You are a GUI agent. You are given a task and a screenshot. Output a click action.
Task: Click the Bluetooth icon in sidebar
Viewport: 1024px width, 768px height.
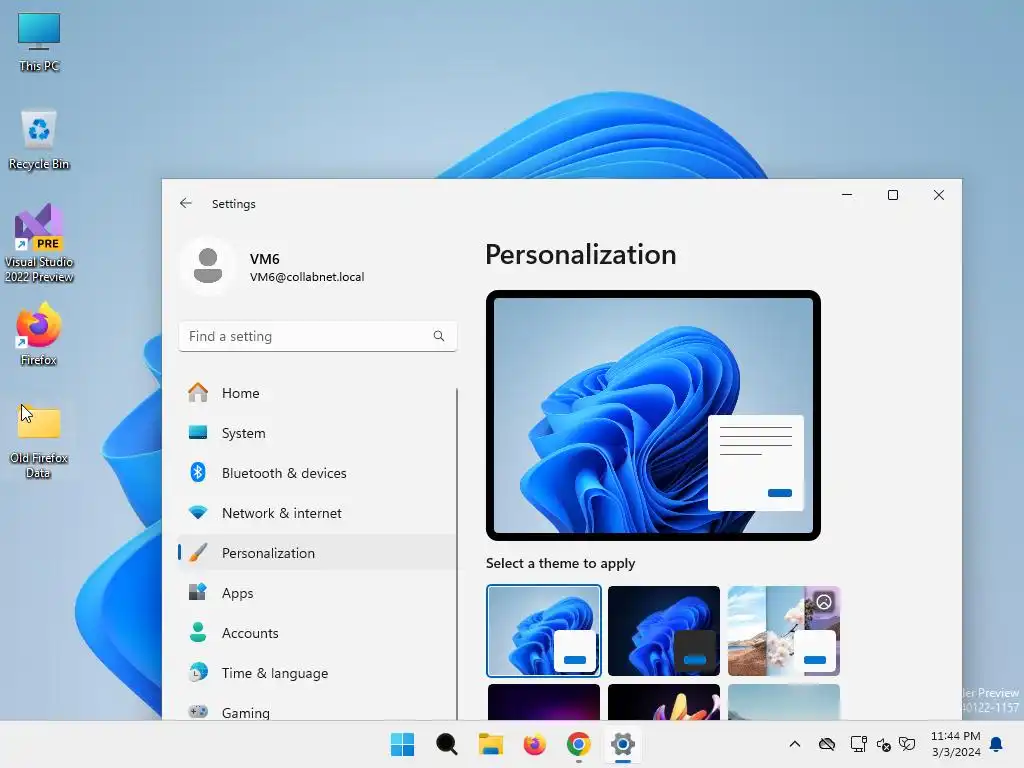tap(198, 472)
